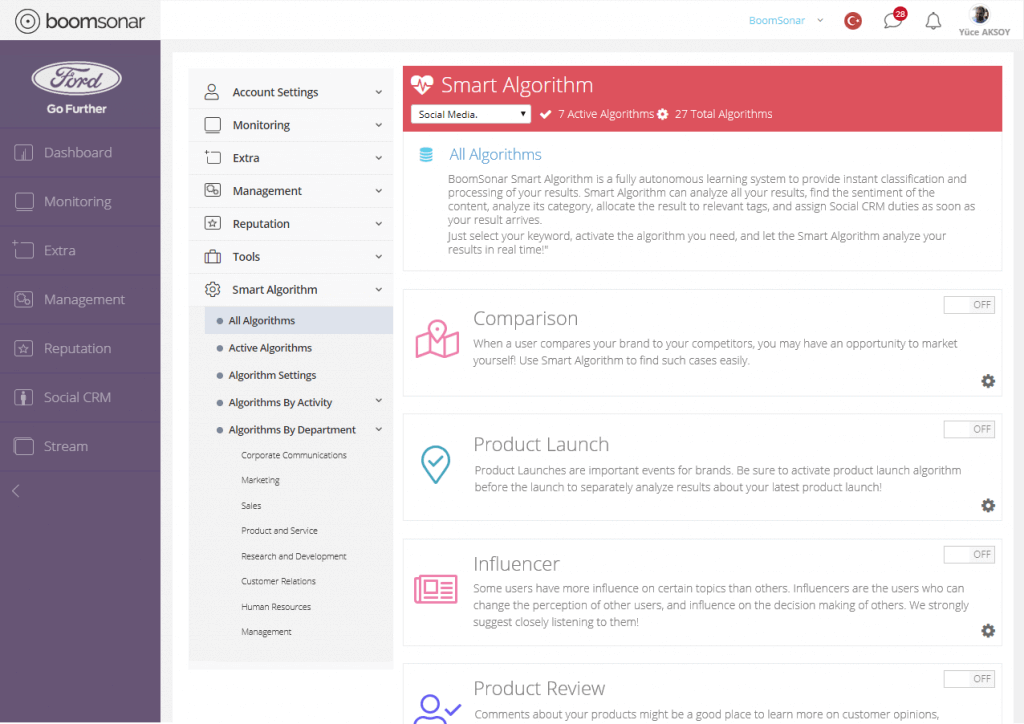Screen dimensions: 1024x724
Task: Click the Social CRM person icon
Action: (24, 398)
